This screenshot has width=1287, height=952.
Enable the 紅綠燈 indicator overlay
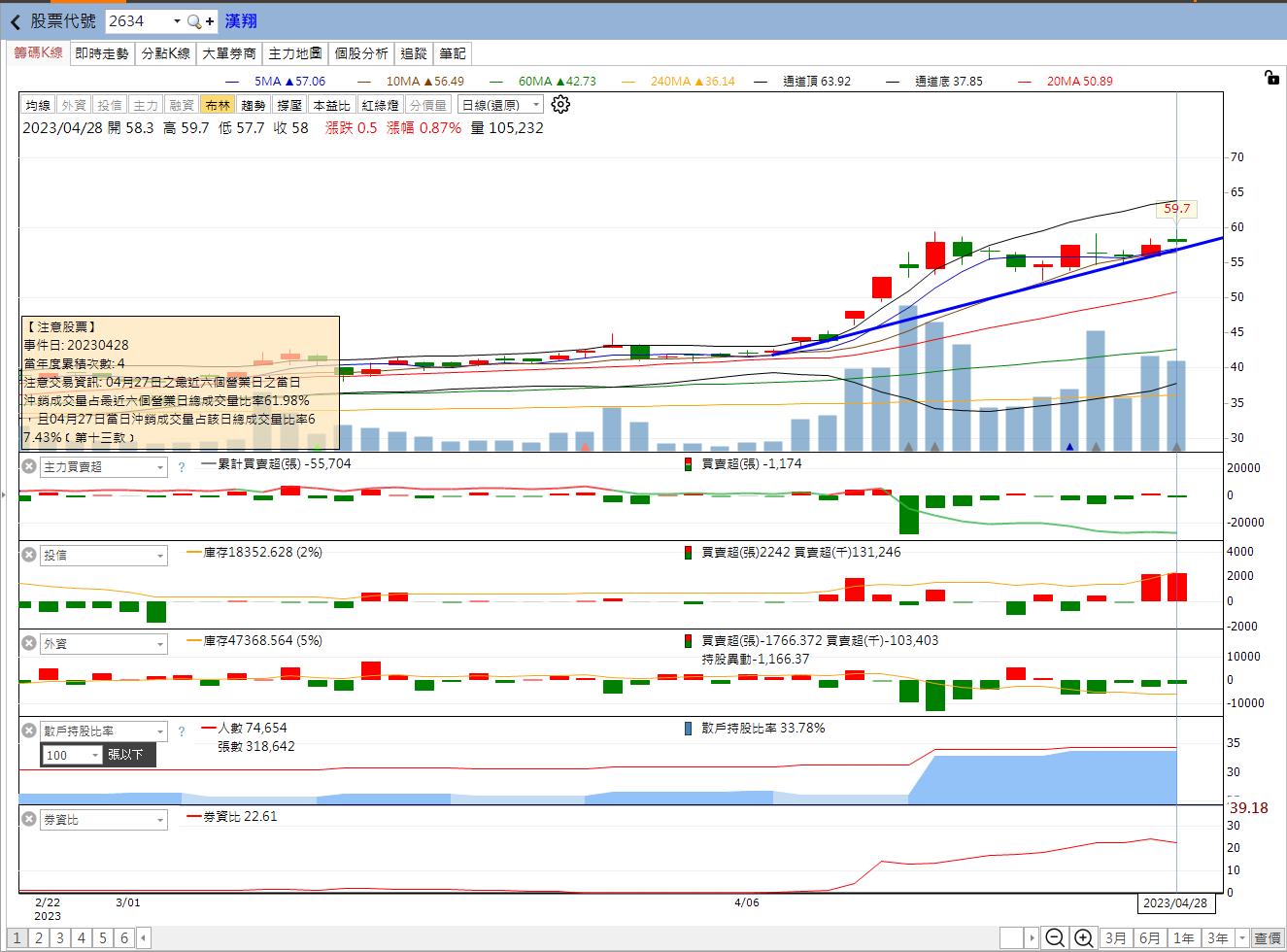(380, 105)
